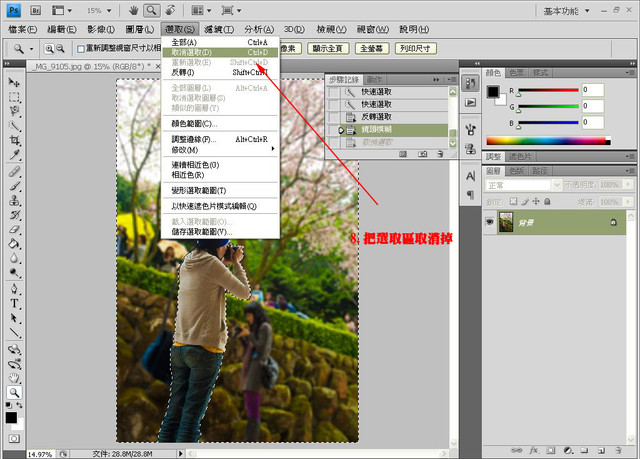Select the Healing Brush tool
The height and width of the screenshot is (459, 640).
coord(14,172)
